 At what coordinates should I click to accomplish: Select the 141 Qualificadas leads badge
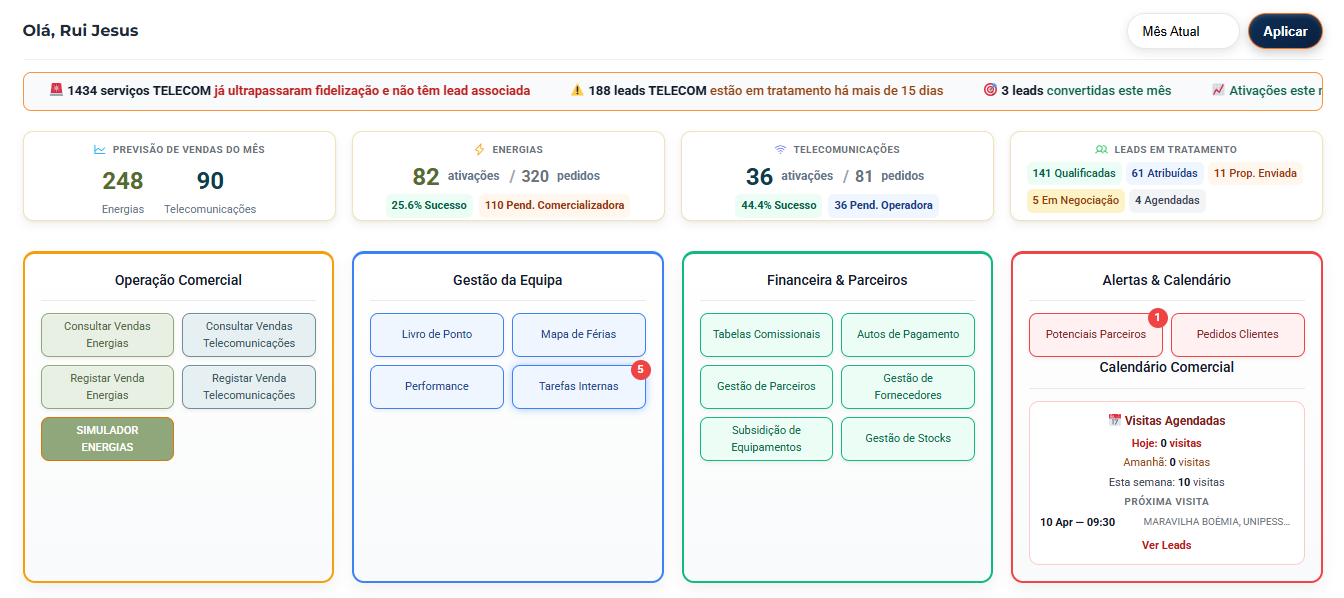click(1073, 173)
